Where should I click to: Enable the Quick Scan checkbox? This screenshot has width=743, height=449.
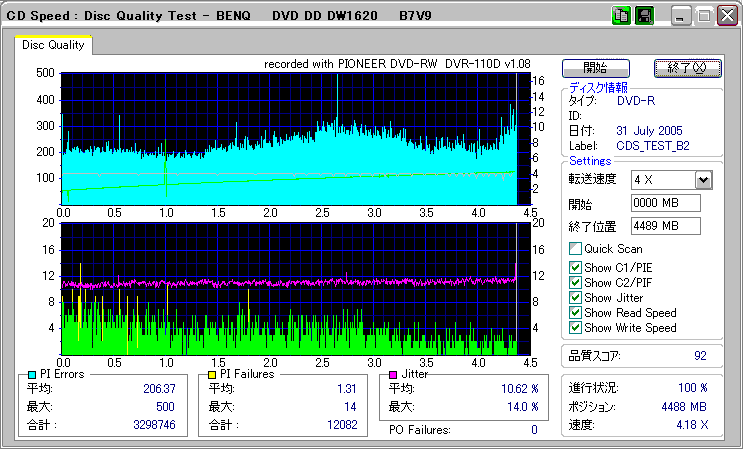575,248
